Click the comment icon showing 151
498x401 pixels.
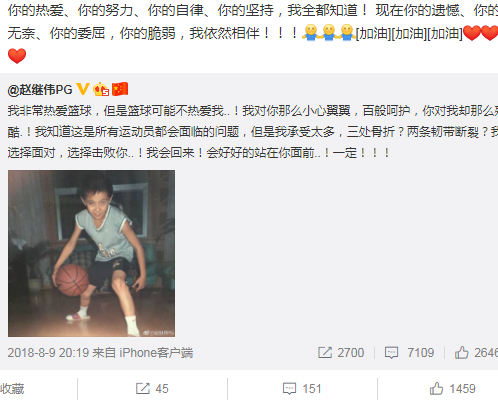pyautogui.click(x=289, y=389)
